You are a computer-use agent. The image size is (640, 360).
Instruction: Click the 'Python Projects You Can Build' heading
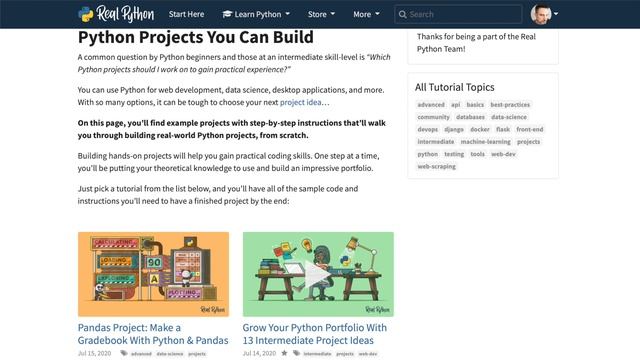click(x=196, y=37)
